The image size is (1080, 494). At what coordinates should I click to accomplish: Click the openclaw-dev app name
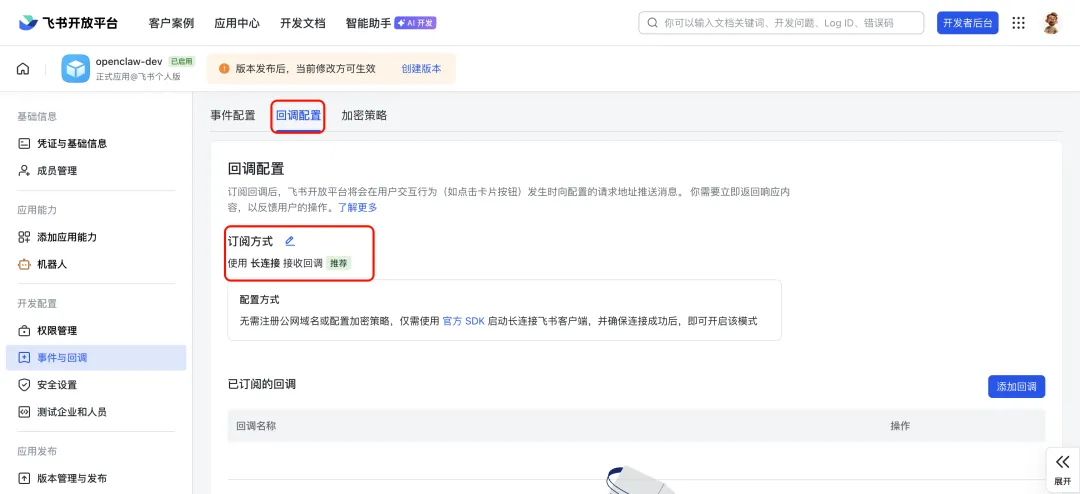pos(129,61)
